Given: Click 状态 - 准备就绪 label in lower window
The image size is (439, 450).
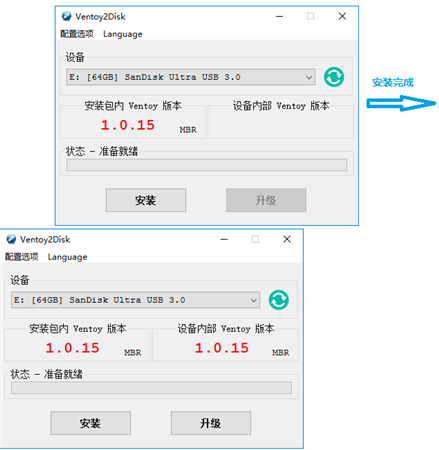Looking at the screenshot, I should (x=46, y=374).
